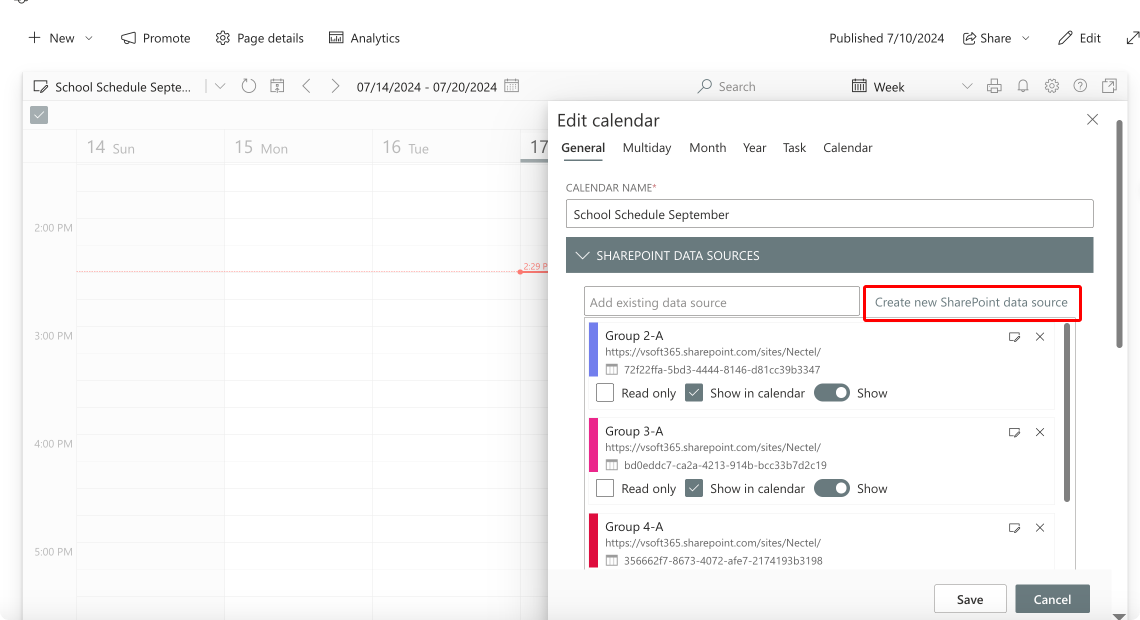1140x620 pixels.
Task: Click the Add existing data source field
Action: coord(722,302)
